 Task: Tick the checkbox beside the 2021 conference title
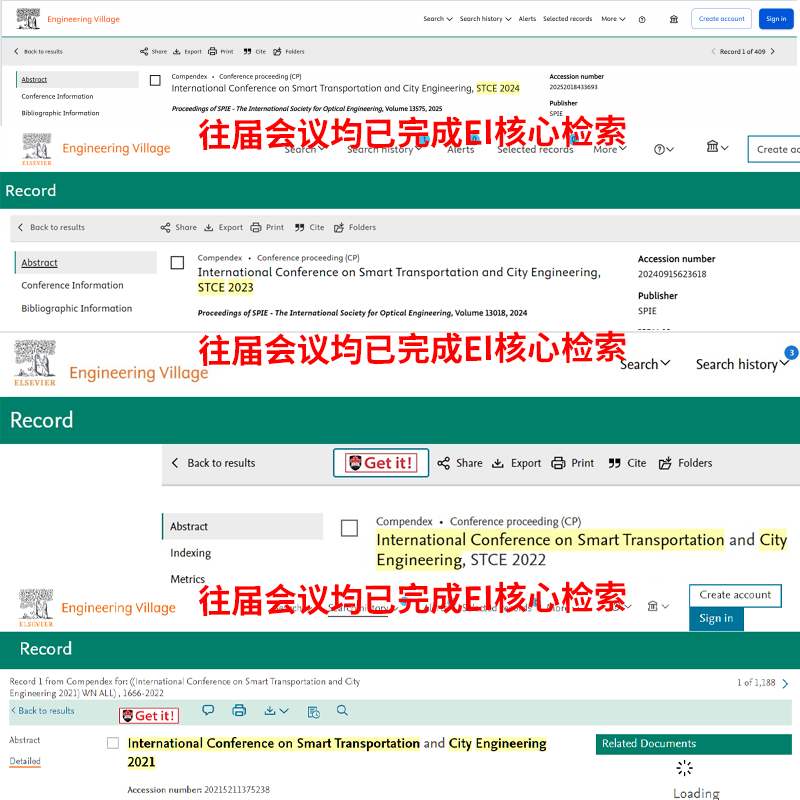(113, 743)
